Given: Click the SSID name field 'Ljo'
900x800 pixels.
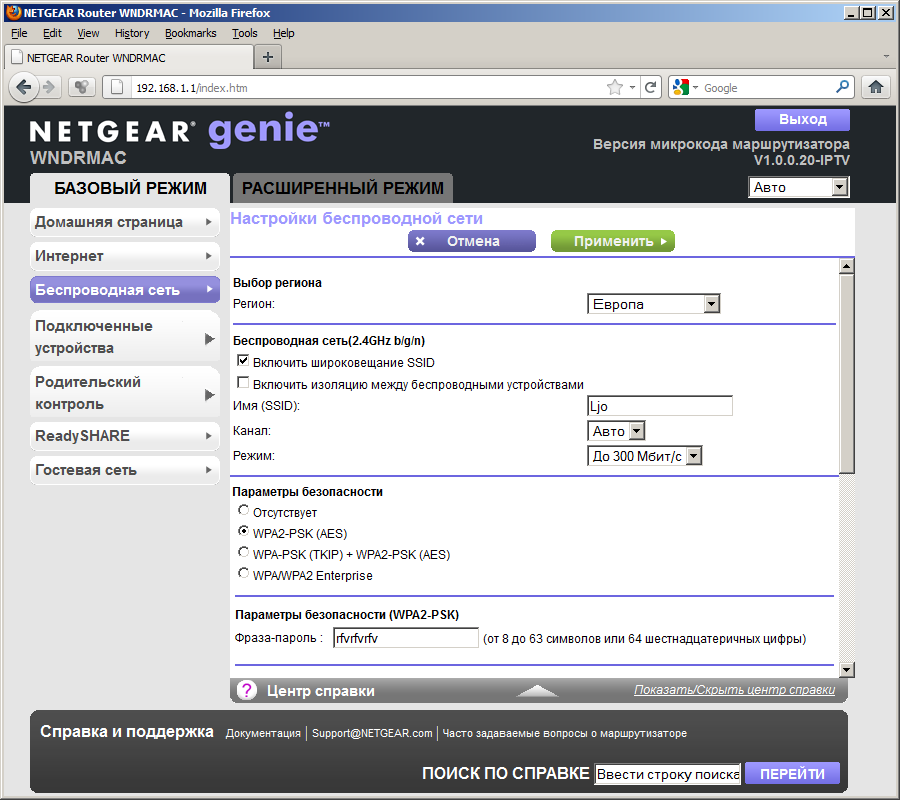Looking at the screenshot, I should point(660,406).
